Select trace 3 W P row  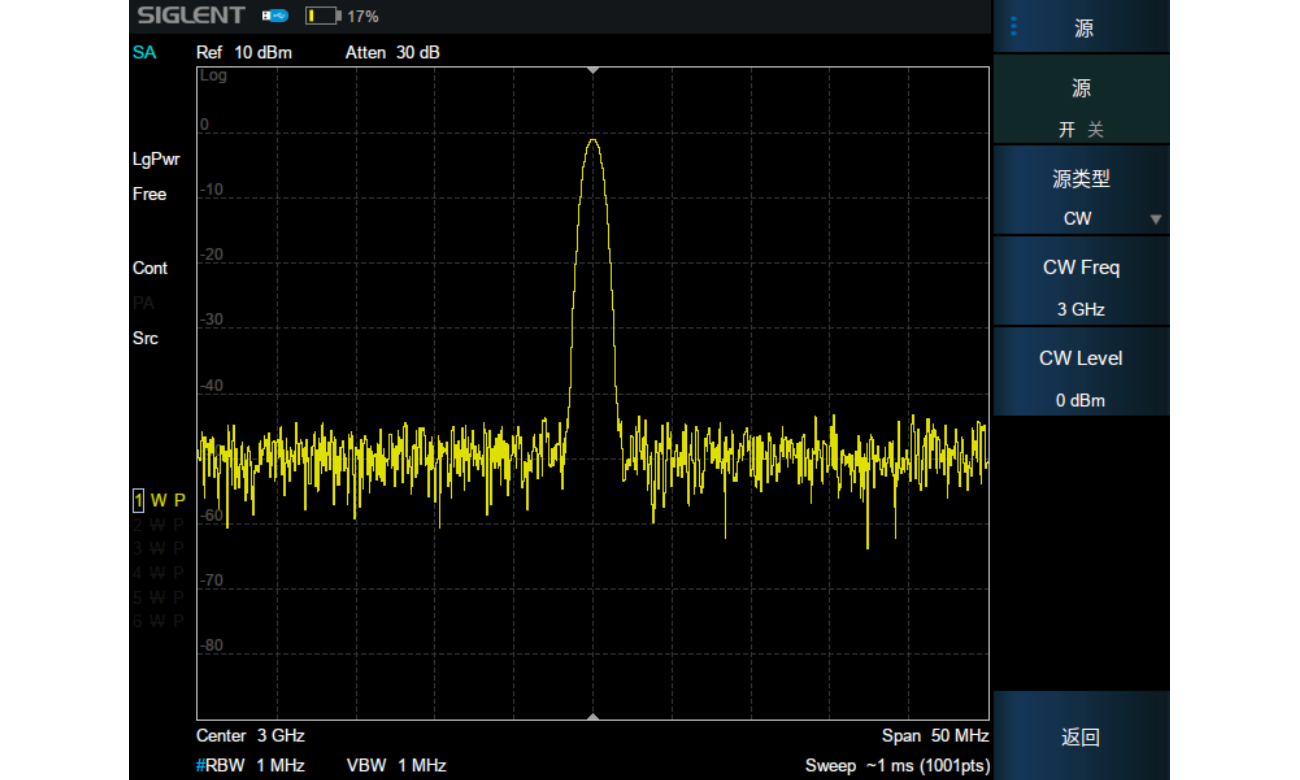160,548
